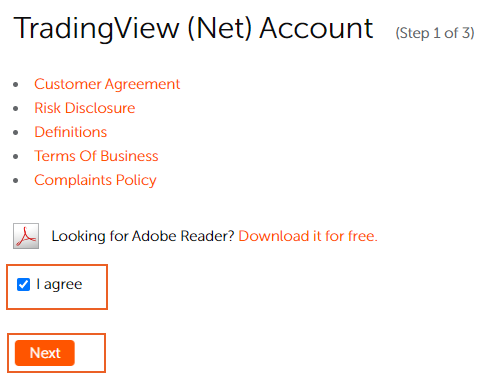Follow the Download it for free link

tap(308, 236)
